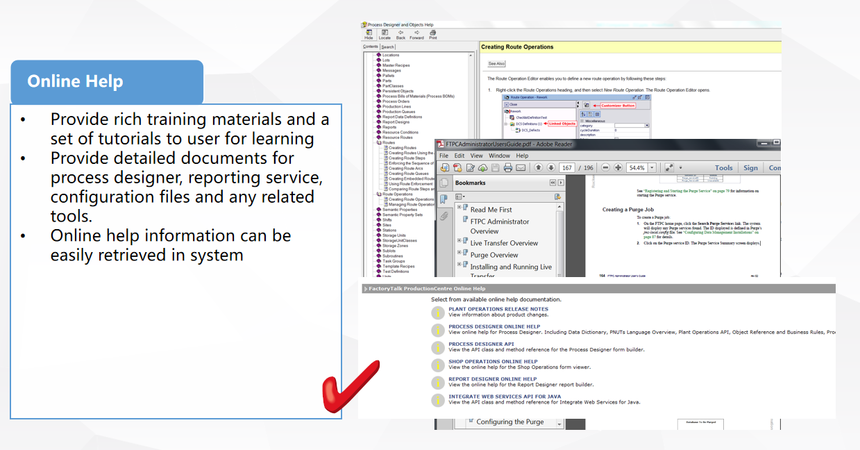Click the help contents scrollbar up arrow
The height and width of the screenshot is (450, 860).
(x=471, y=55)
